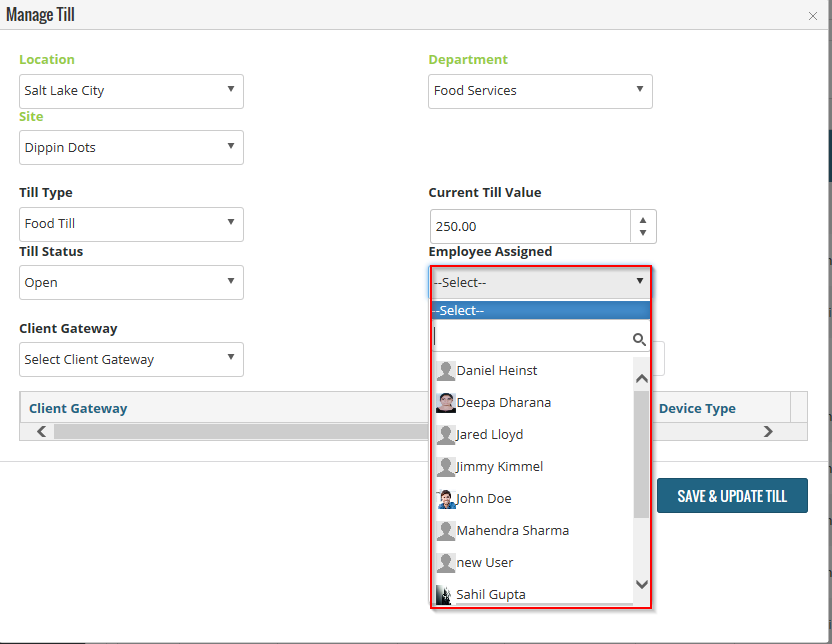Increase the Current Till Value
The width and height of the screenshot is (832, 644).
coord(642,219)
